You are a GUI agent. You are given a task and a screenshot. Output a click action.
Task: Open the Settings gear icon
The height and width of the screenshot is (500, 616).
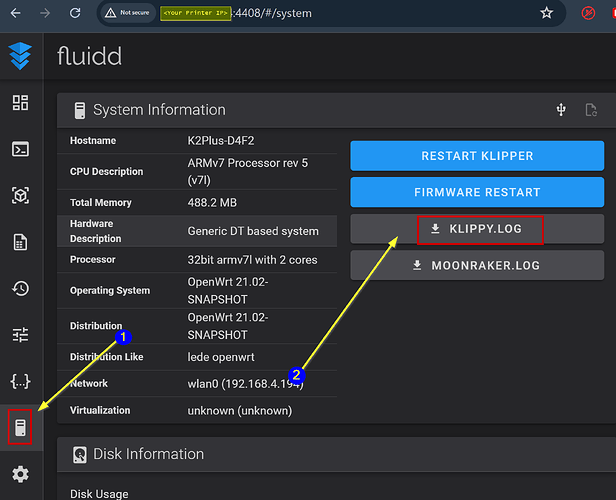coord(21,474)
